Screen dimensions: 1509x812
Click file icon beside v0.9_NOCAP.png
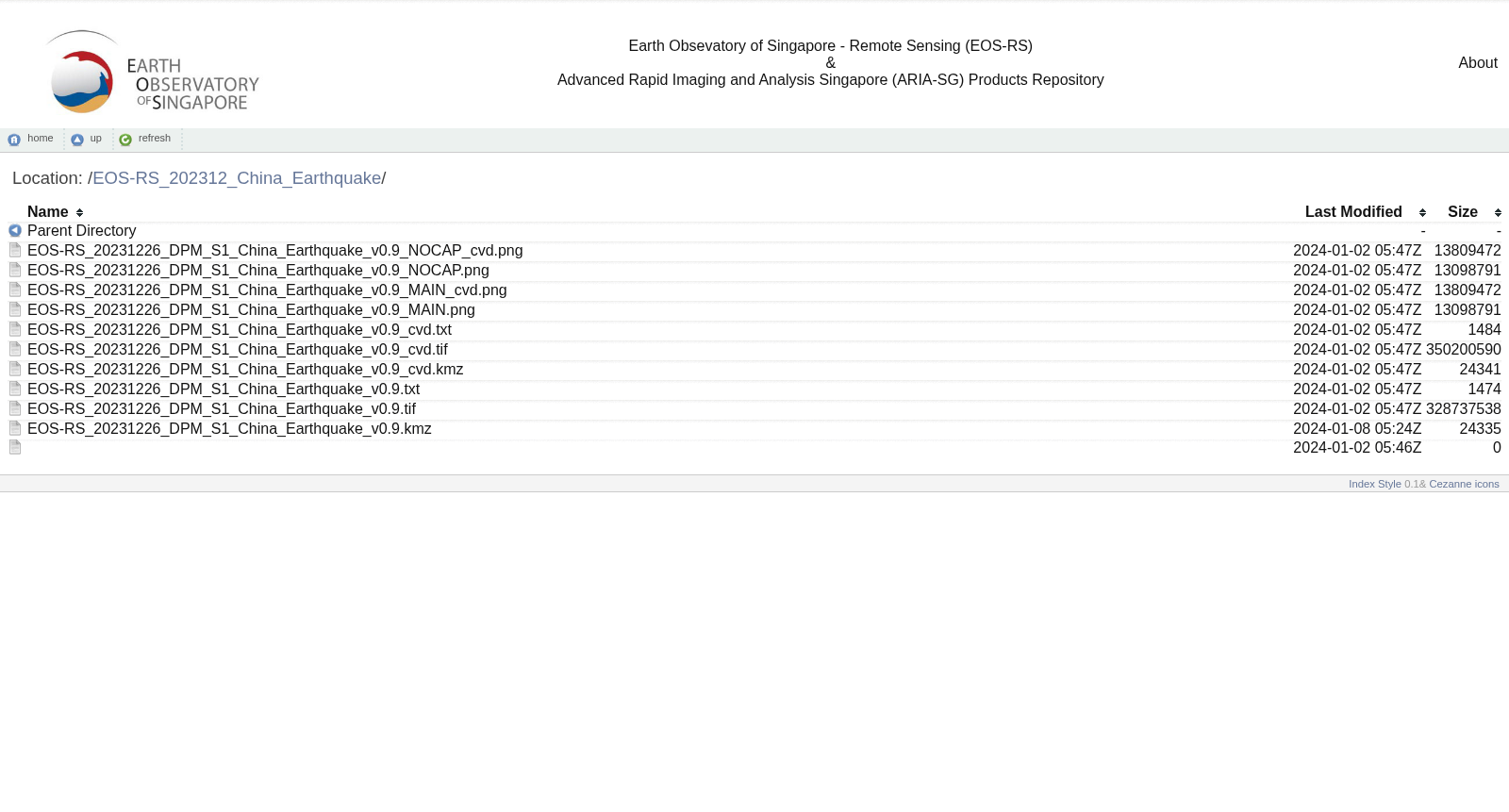[x=15, y=270]
